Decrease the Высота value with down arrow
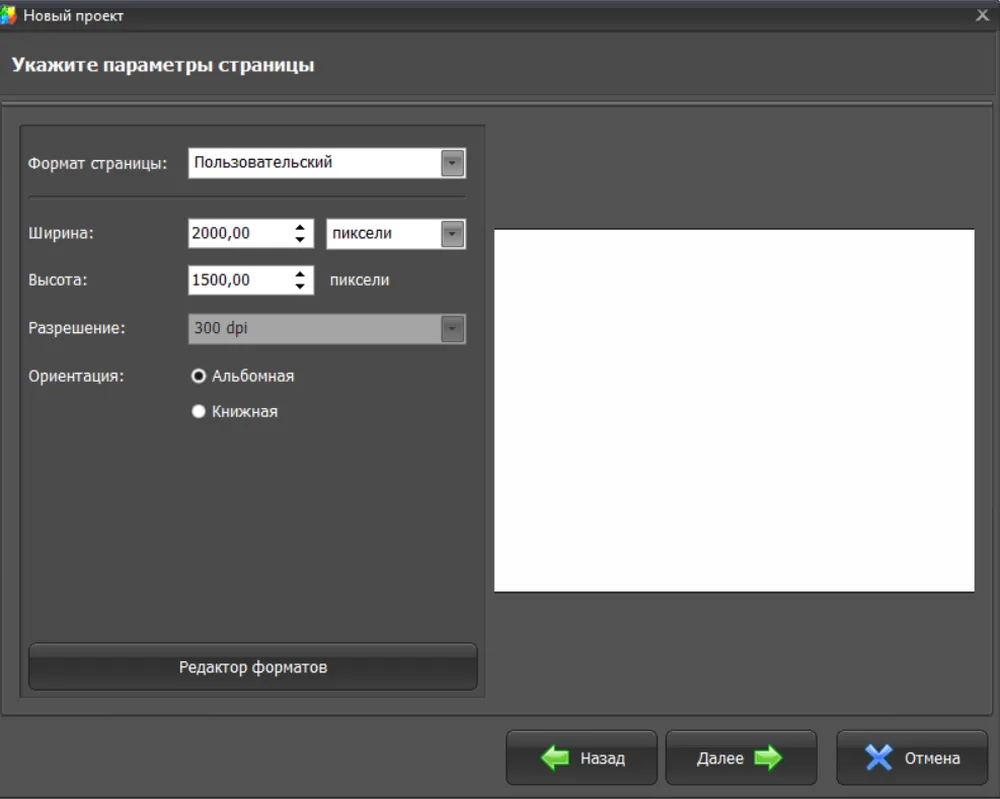 (299, 287)
